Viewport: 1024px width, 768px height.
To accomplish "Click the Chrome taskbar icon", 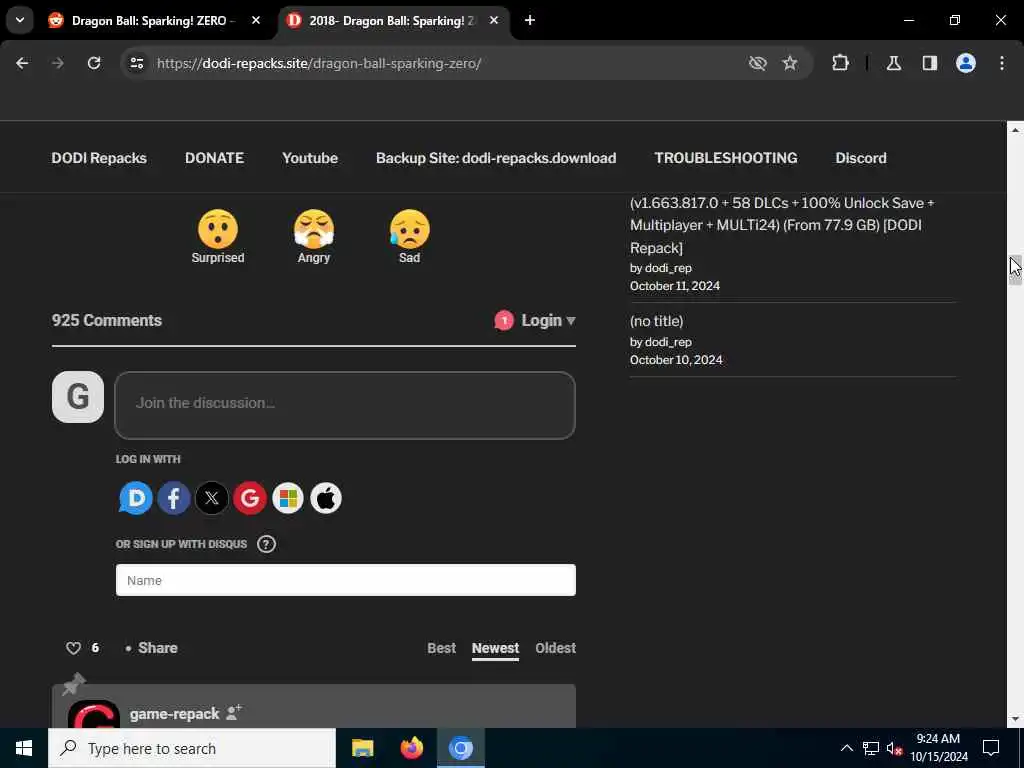I will 460,748.
